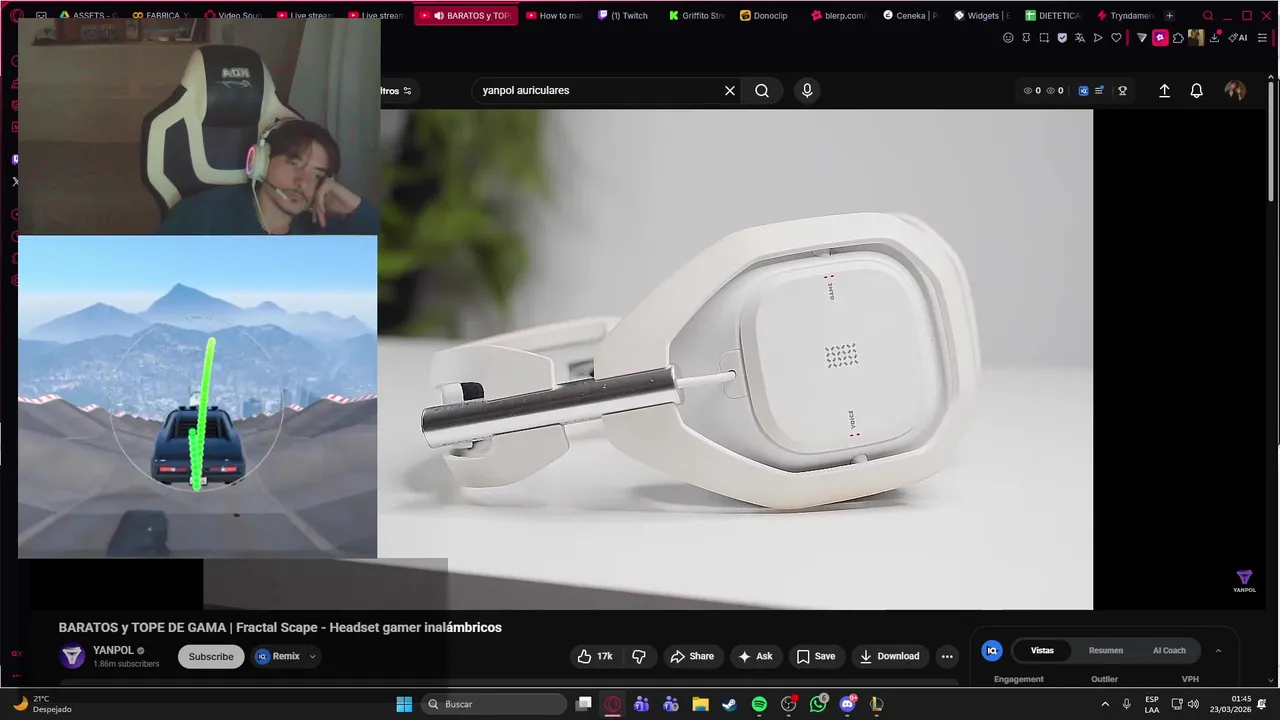This screenshot has height=720, width=1280.
Task: Click the page vertical scrollbar
Action: [1272, 140]
